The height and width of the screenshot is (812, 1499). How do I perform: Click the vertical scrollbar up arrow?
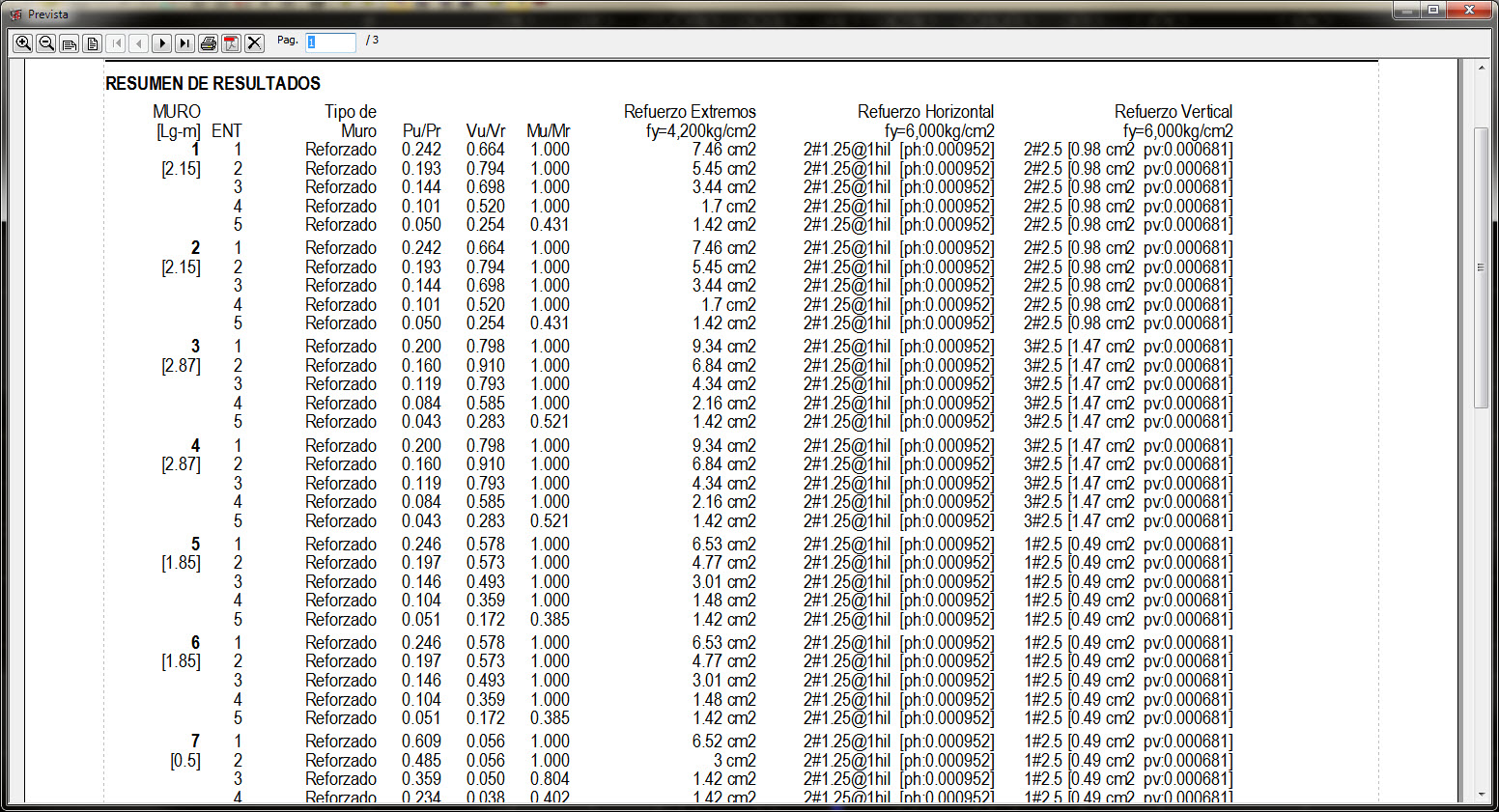pyautogui.click(x=1482, y=69)
